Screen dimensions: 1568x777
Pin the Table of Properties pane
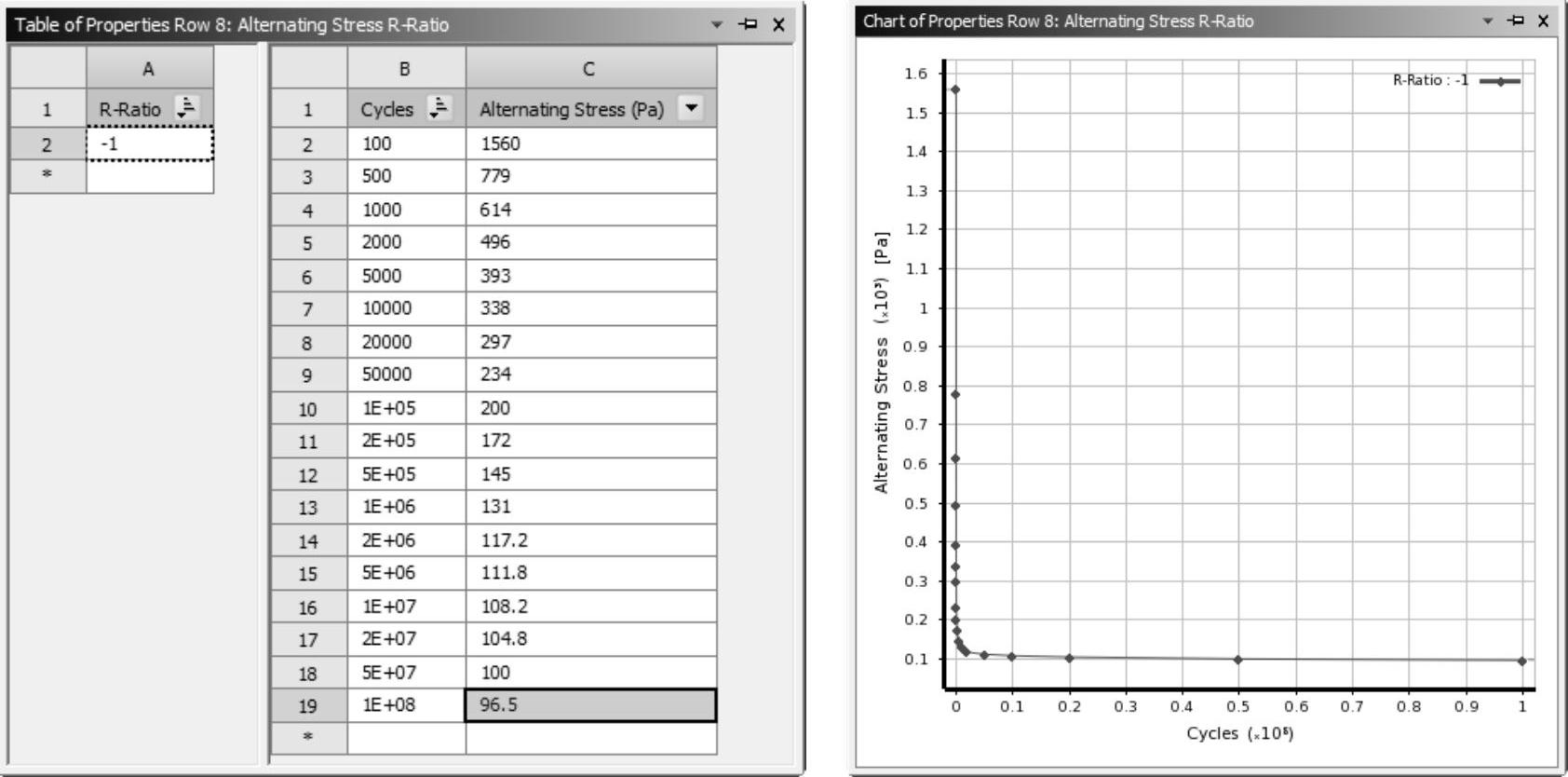(x=748, y=25)
